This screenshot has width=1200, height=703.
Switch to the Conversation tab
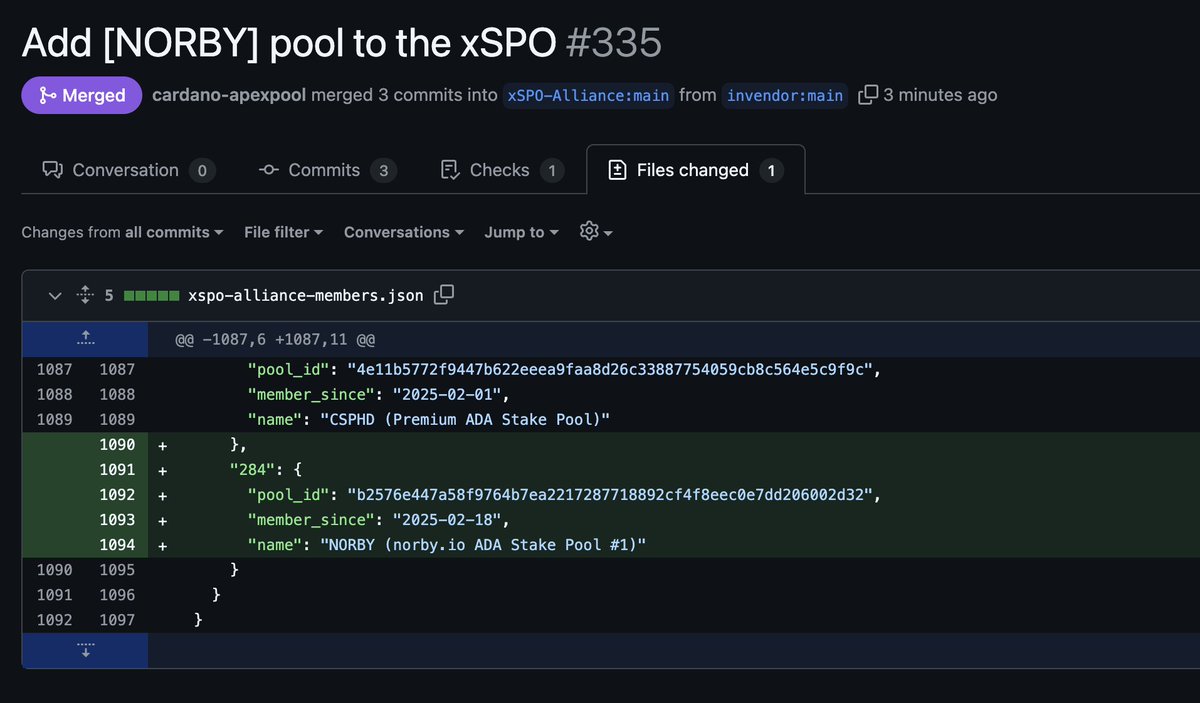coord(128,170)
